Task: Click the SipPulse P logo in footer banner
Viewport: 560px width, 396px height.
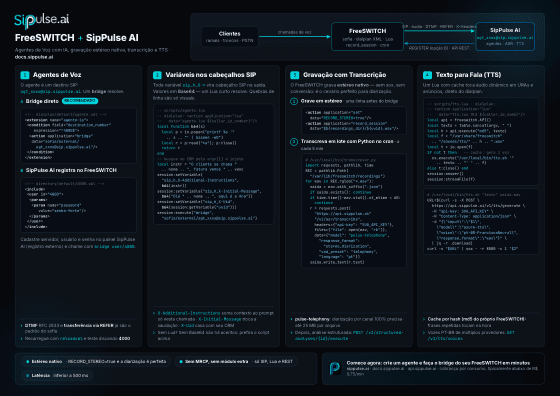Action: point(335,369)
